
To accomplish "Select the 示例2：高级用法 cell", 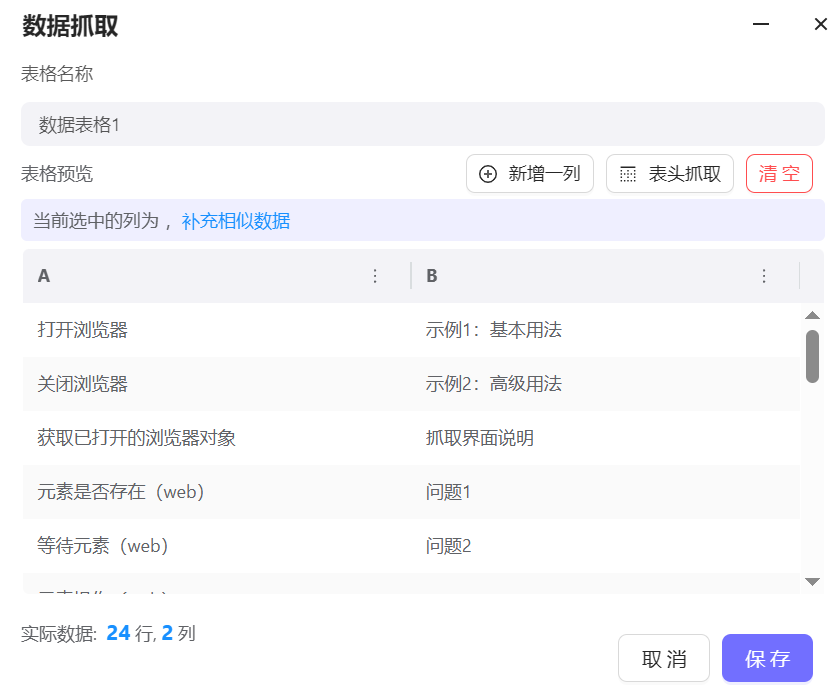I will pos(494,384).
